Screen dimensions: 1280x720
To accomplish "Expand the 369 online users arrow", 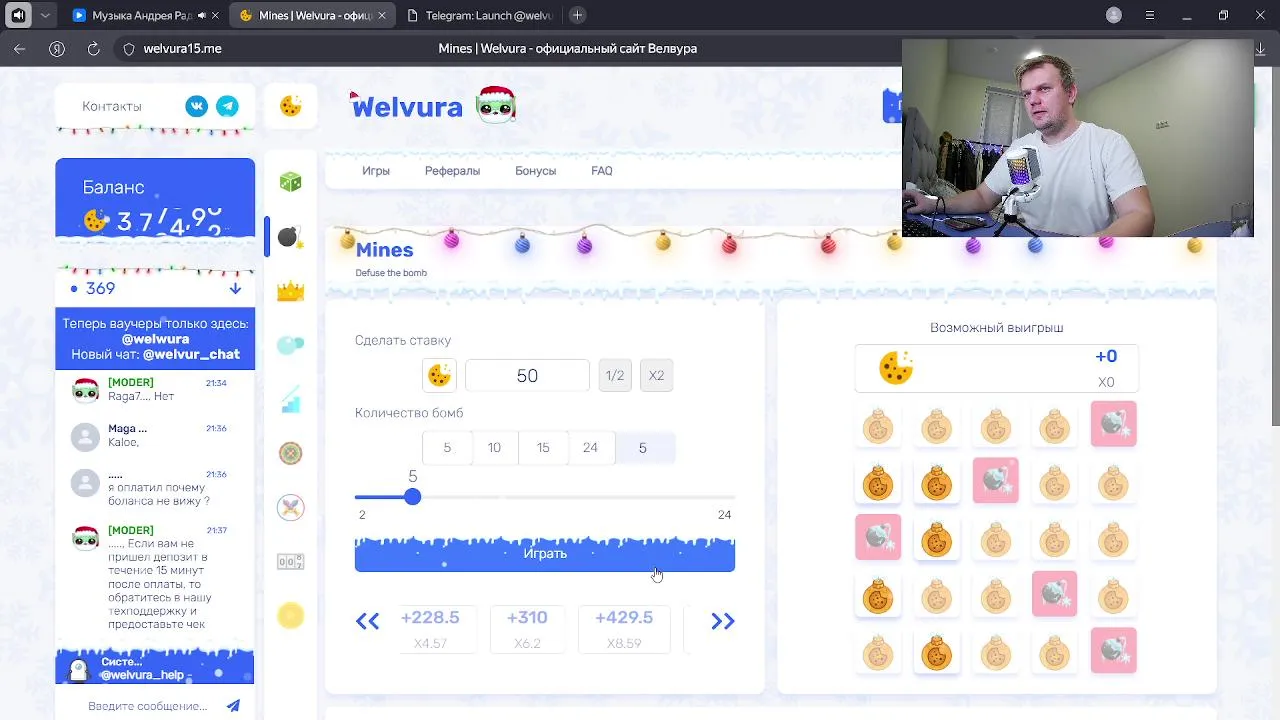I will [235, 288].
